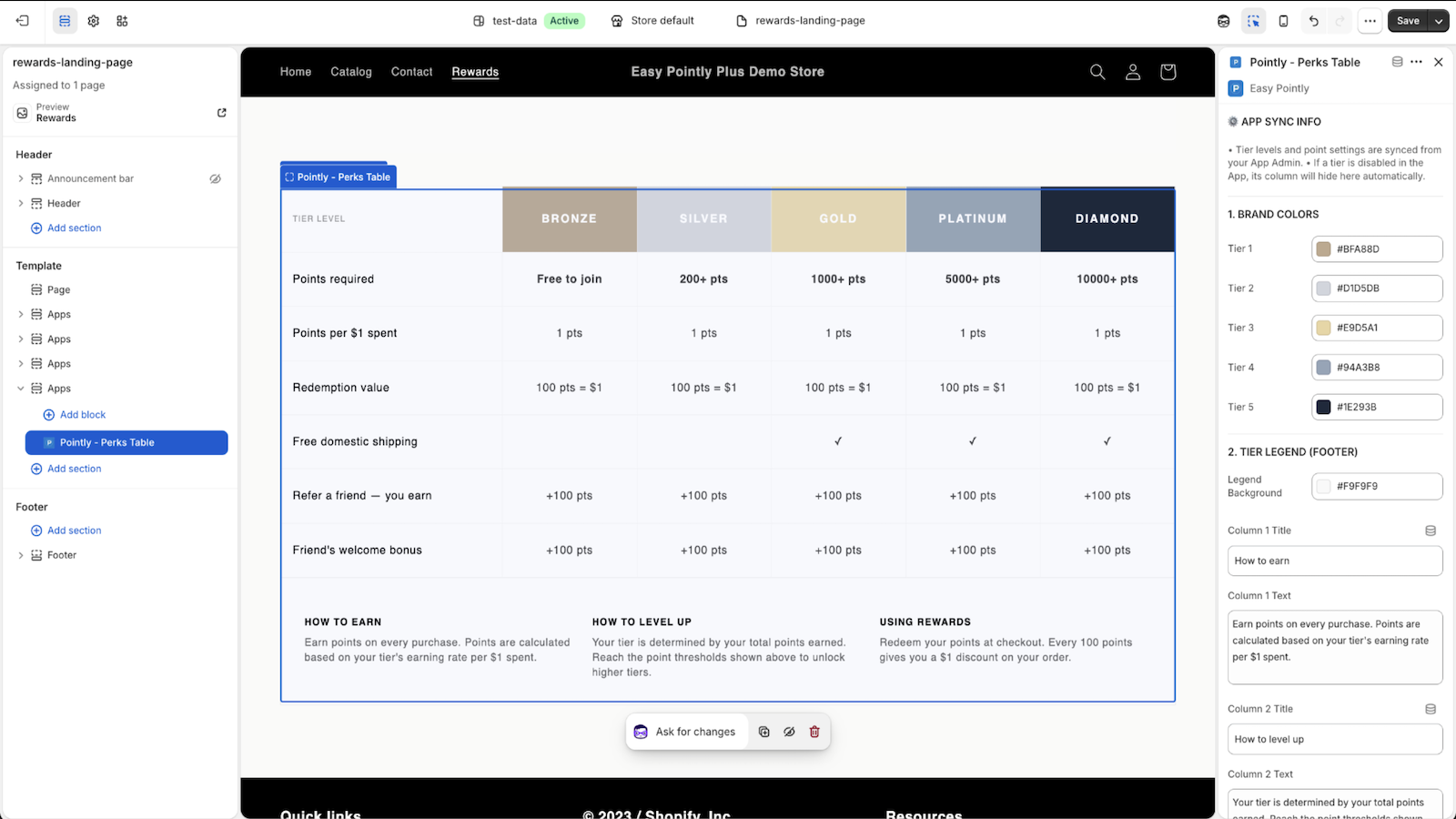Open the test-data theme selector
Image resolution: width=1456 pixels, height=819 pixels.
528,21
